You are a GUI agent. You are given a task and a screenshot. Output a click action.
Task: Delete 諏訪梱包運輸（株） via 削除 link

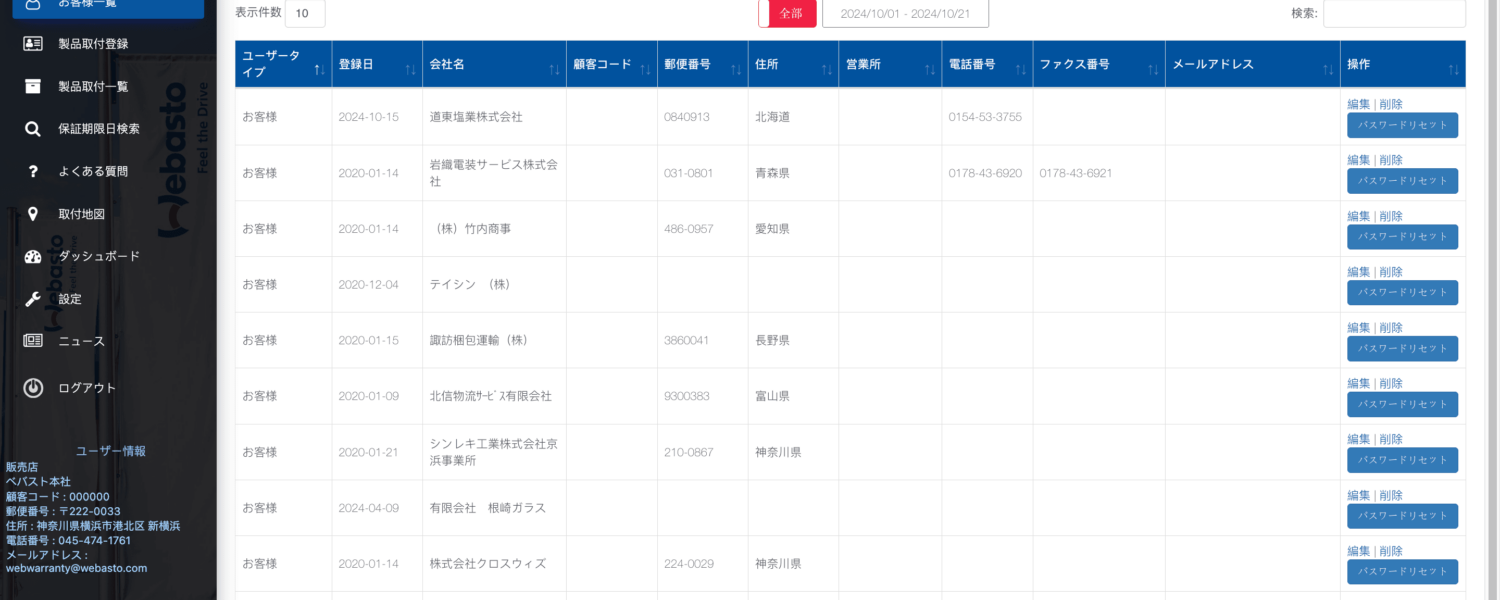(x=1391, y=328)
